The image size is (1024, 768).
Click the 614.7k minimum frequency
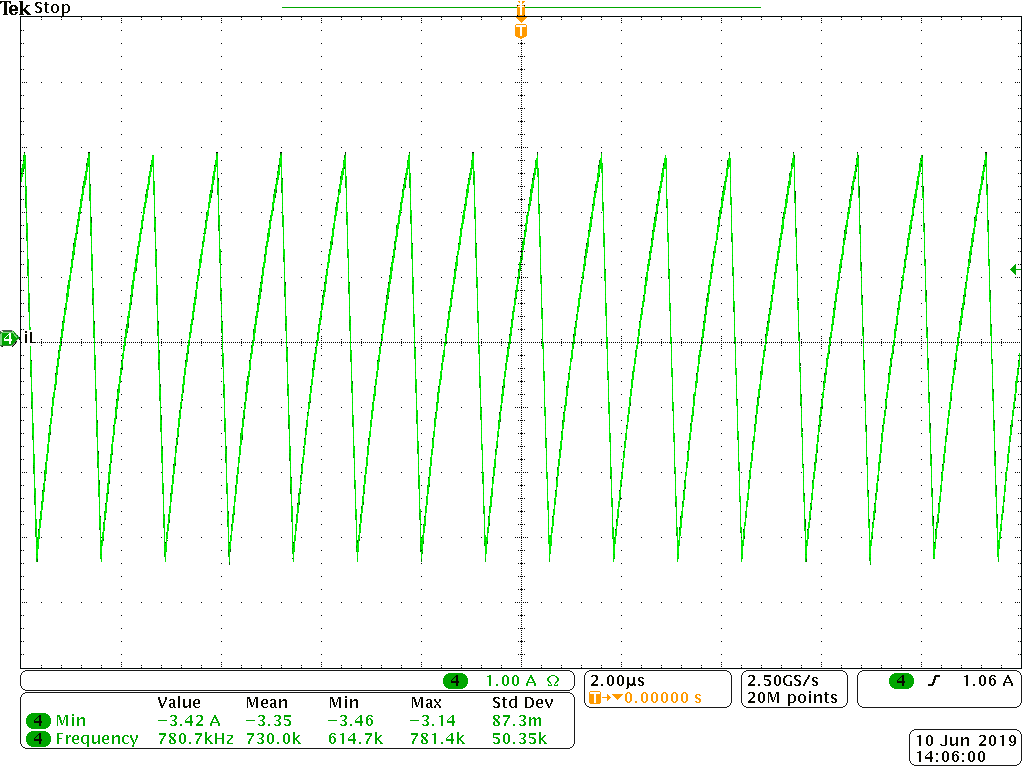click(x=355, y=739)
